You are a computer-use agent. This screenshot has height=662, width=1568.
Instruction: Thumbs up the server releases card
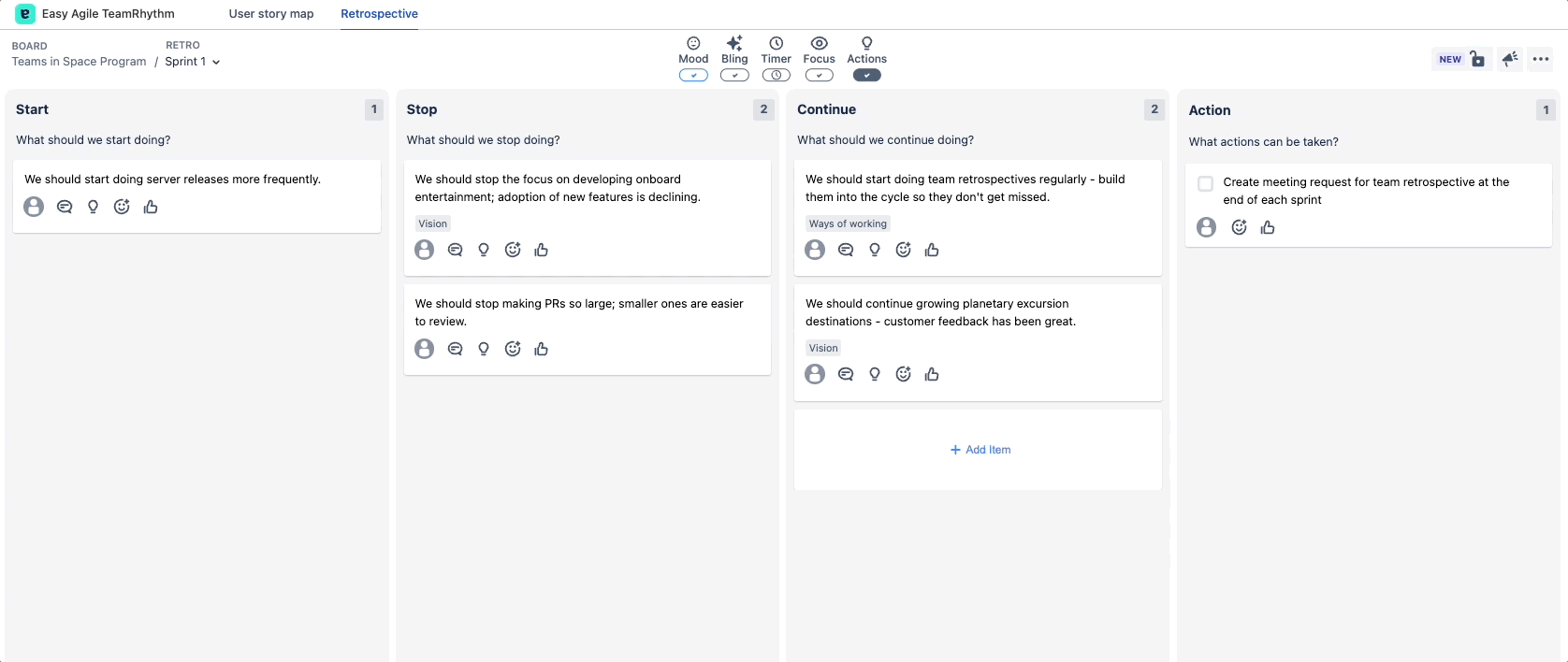[x=151, y=207]
